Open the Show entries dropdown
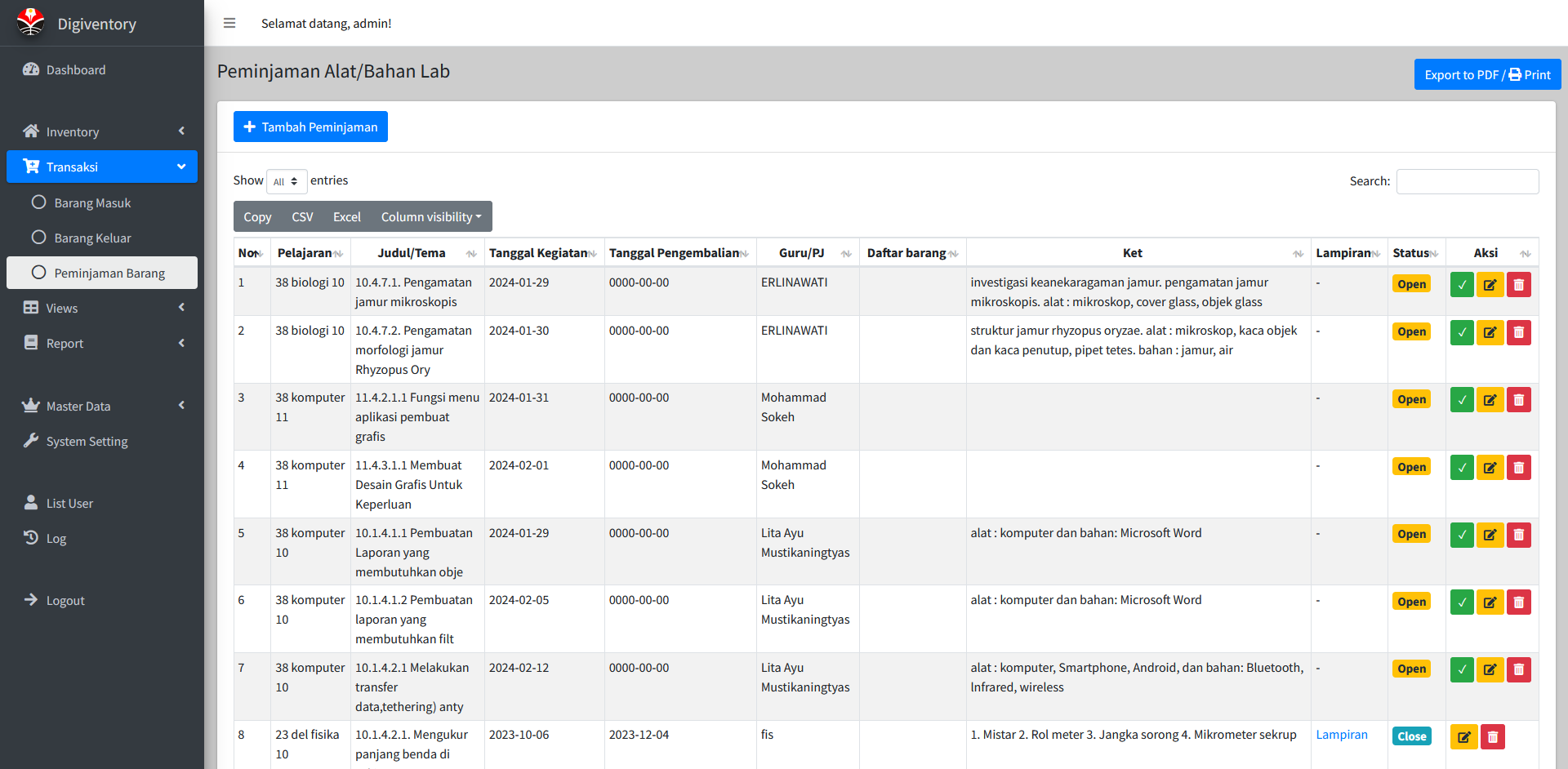 point(286,181)
